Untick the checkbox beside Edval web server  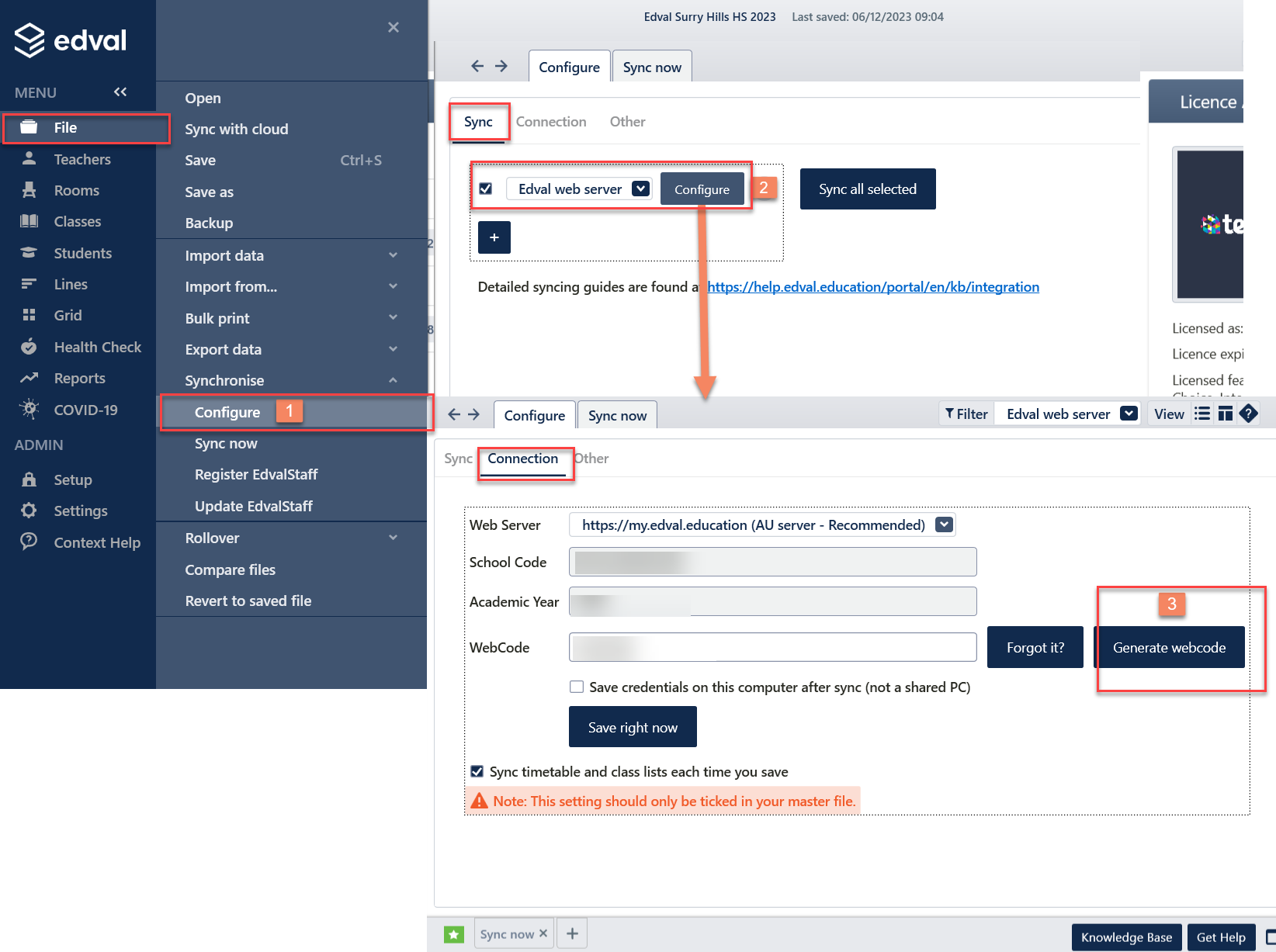486,189
